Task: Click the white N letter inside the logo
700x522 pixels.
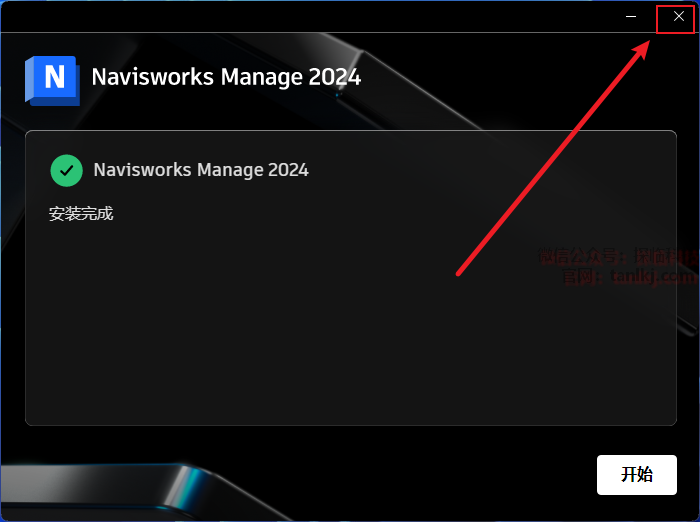Action: point(55,77)
